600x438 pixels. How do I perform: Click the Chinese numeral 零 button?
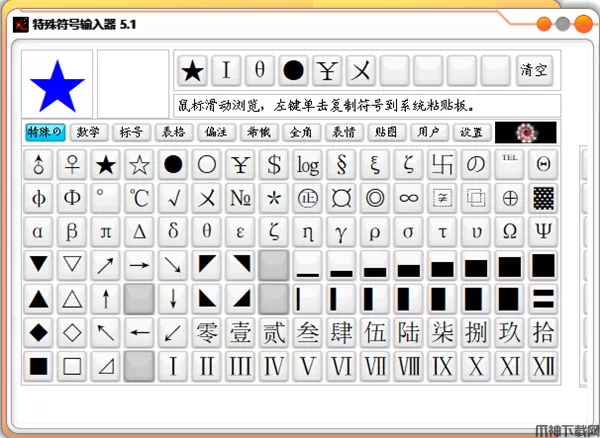coord(206,332)
